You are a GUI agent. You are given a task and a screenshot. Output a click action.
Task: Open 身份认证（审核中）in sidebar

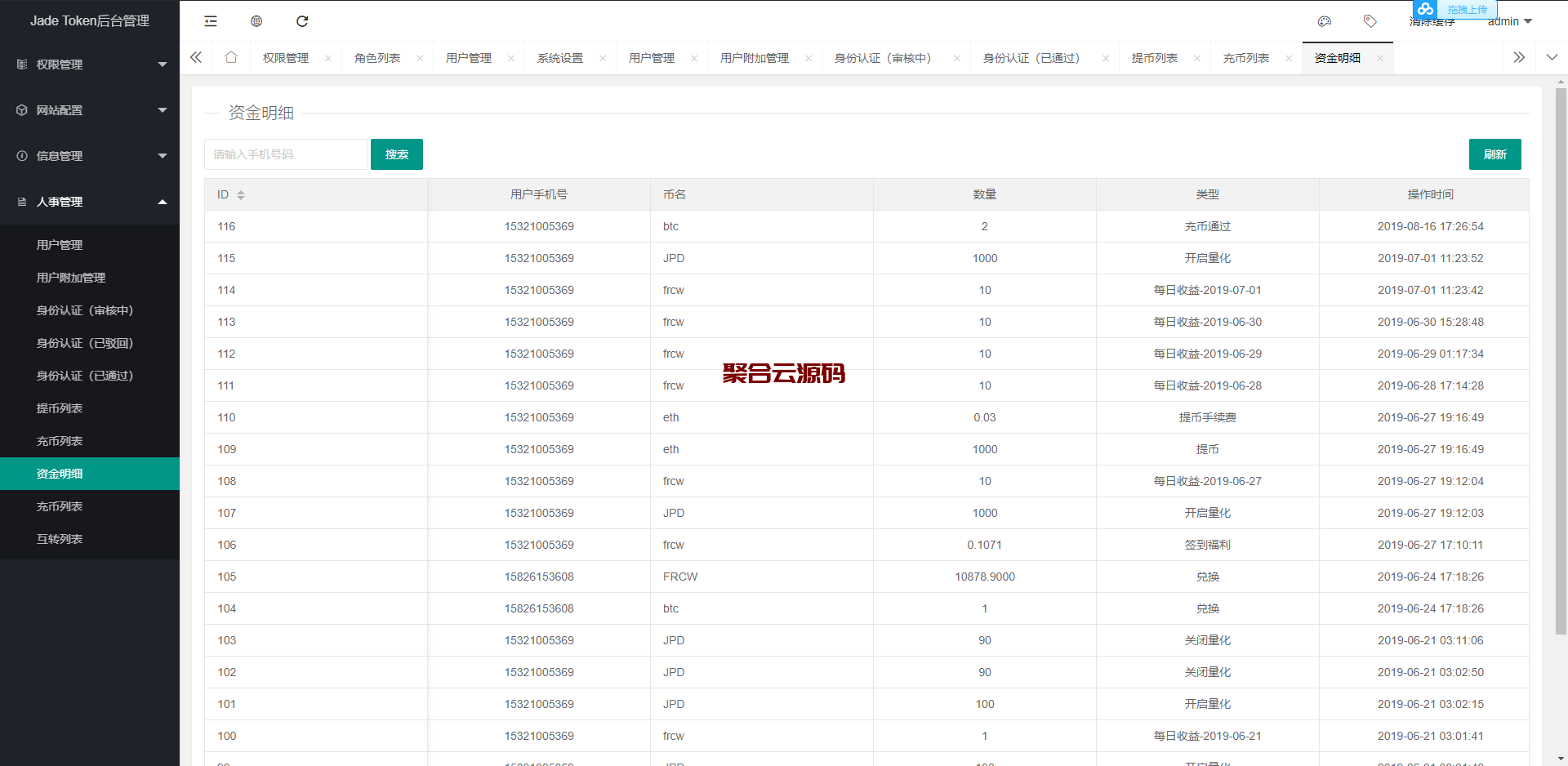point(90,310)
